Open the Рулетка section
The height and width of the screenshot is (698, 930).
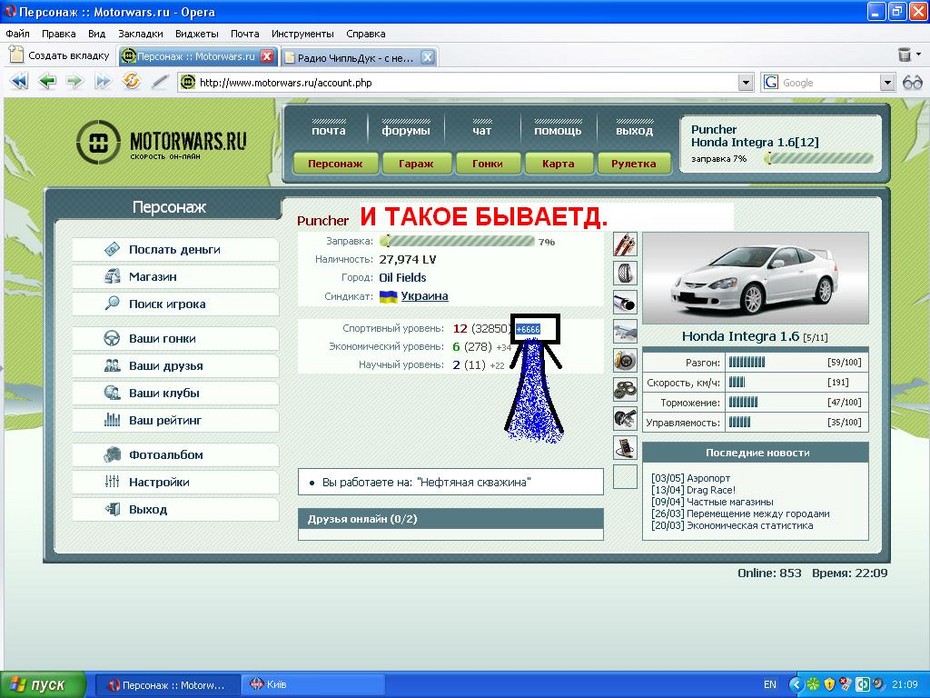pyautogui.click(x=633, y=163)
